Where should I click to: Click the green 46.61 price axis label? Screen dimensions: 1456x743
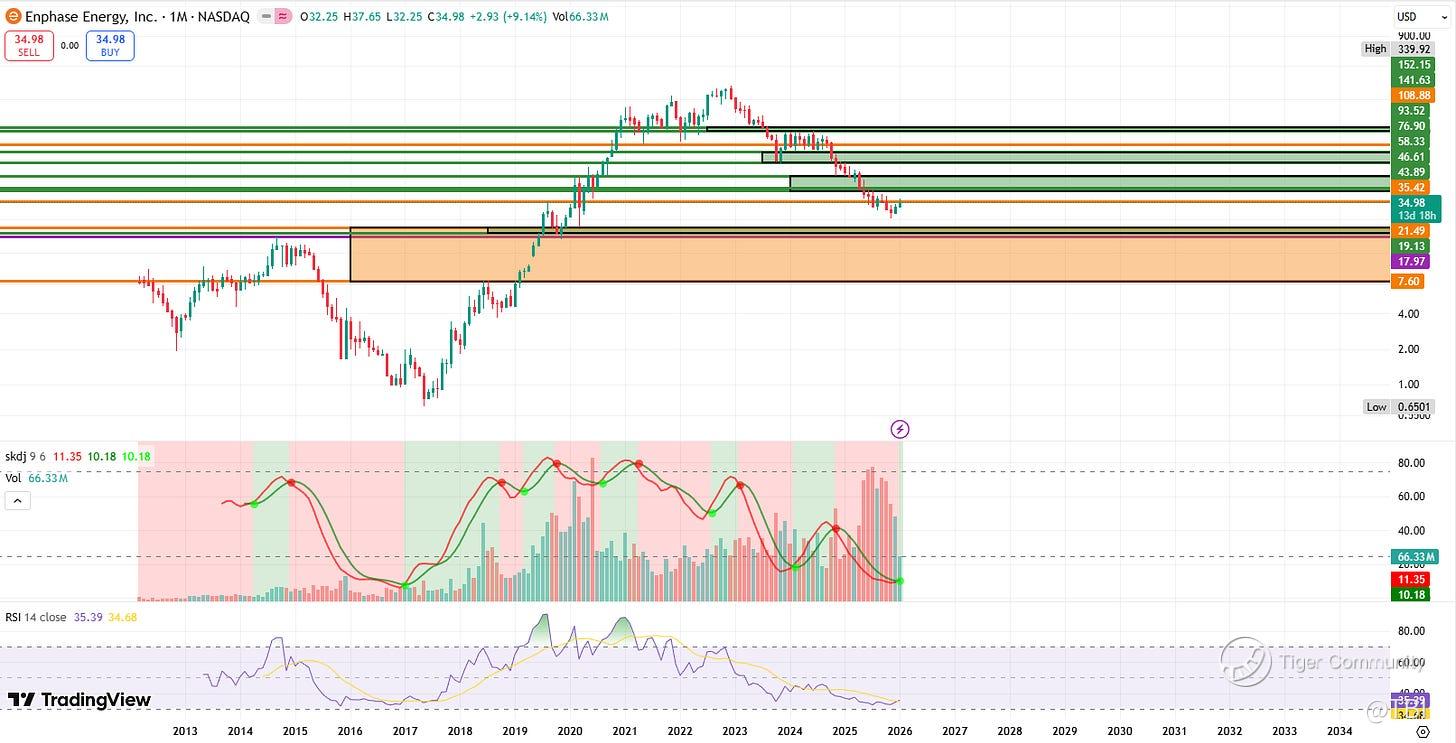1412,157
